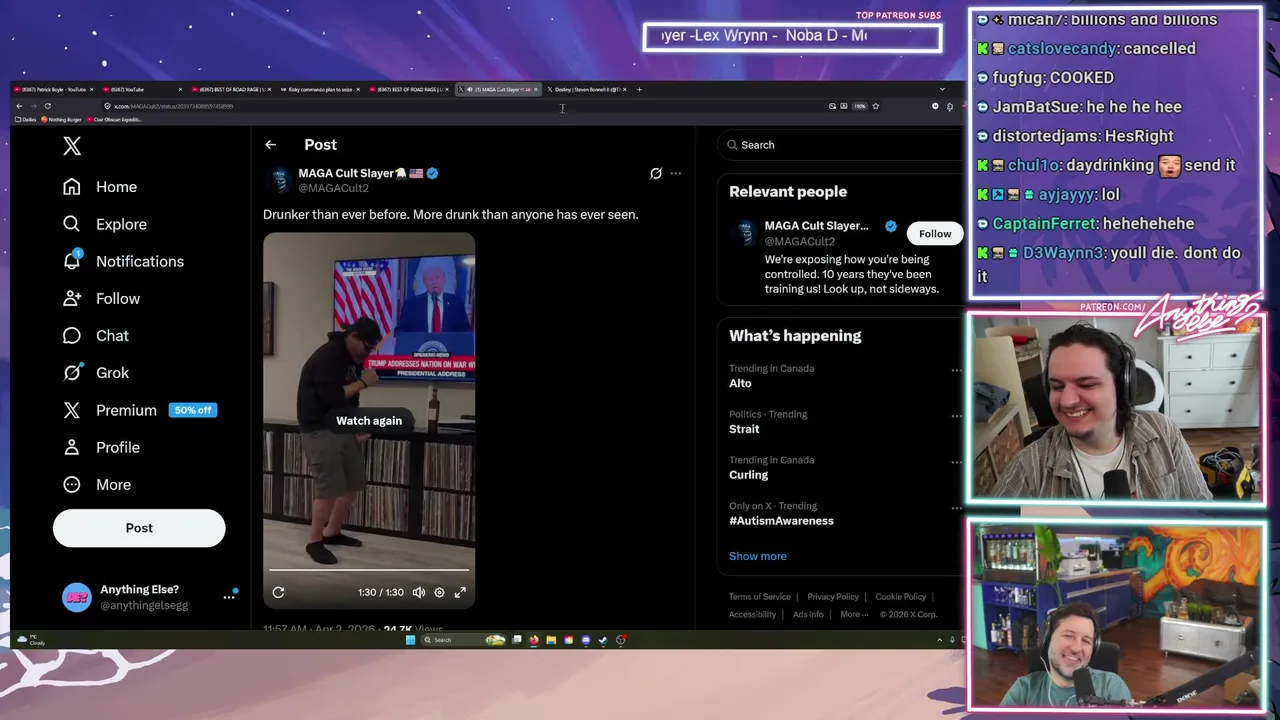The width and height of the screenshot is (1280, 720).
Task: Click the replay icon in video controls
Action: coord(278,592)
